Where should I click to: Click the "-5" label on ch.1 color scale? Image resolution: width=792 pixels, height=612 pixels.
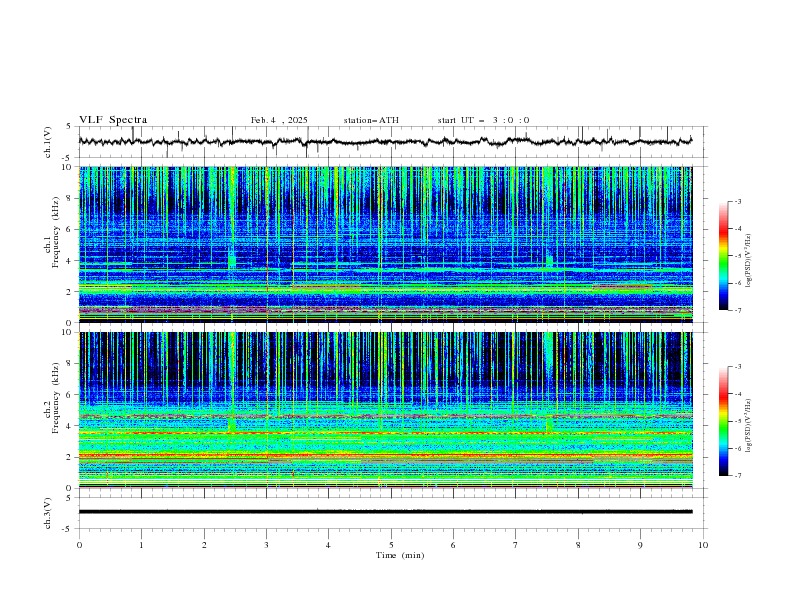coord(738,256)
